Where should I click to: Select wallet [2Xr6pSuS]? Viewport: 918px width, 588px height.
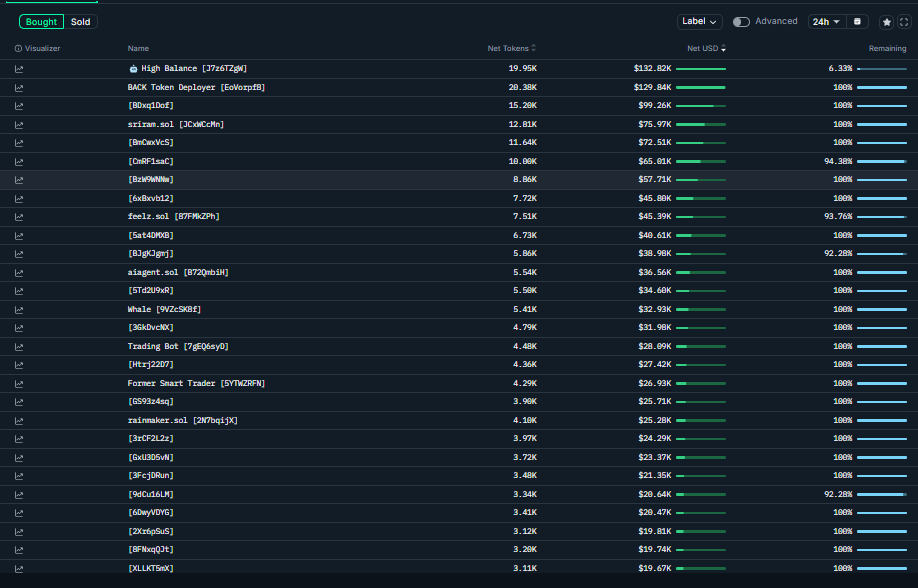click(x=150, y=531)
